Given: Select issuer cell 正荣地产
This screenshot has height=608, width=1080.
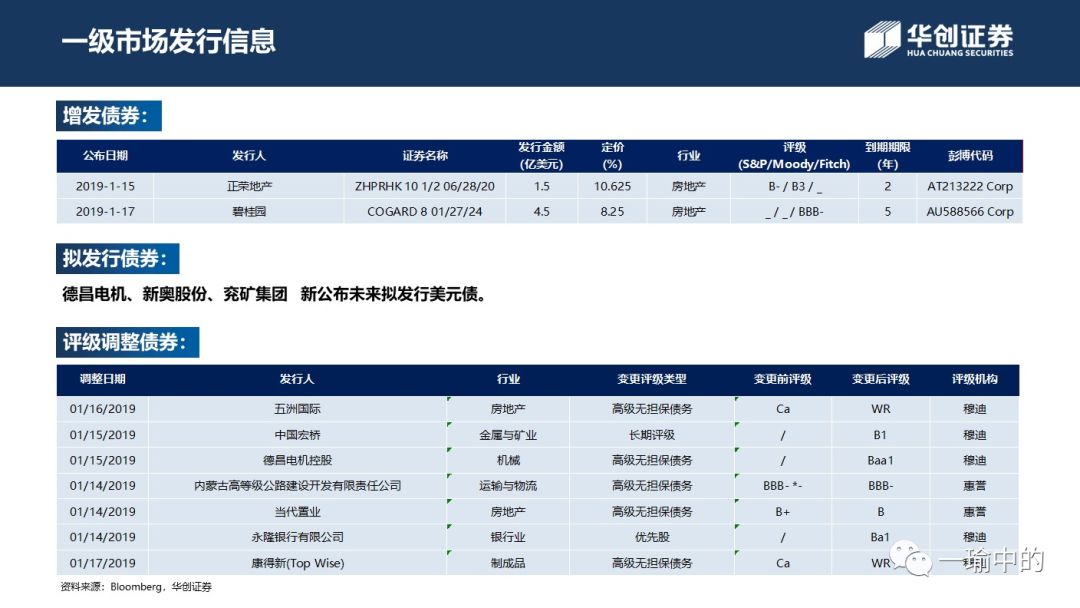Looking at the screenshot, I should coord(249,186).
